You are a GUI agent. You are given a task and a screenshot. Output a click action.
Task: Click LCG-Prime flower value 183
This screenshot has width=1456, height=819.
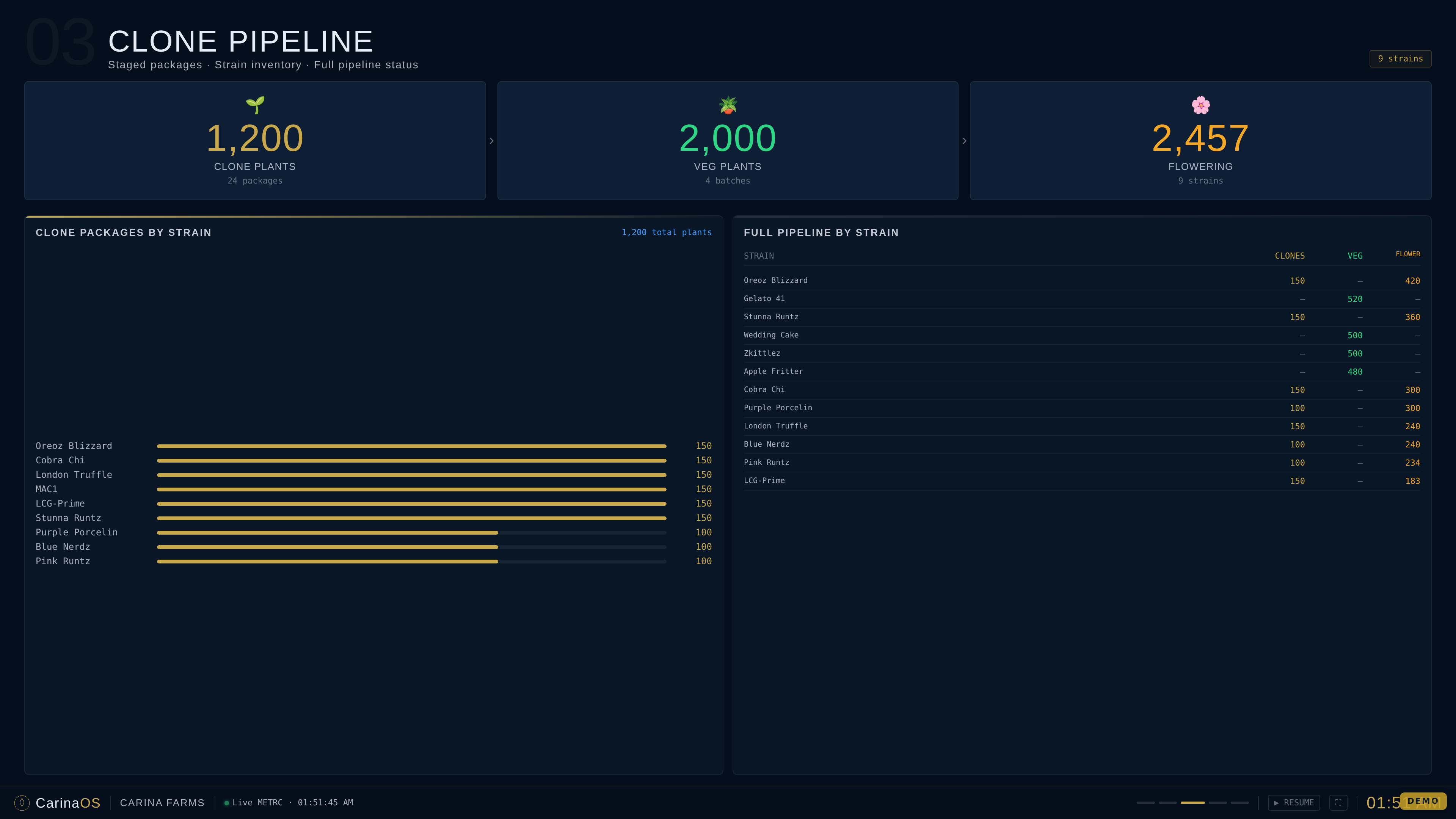[x=1412, y=481]
